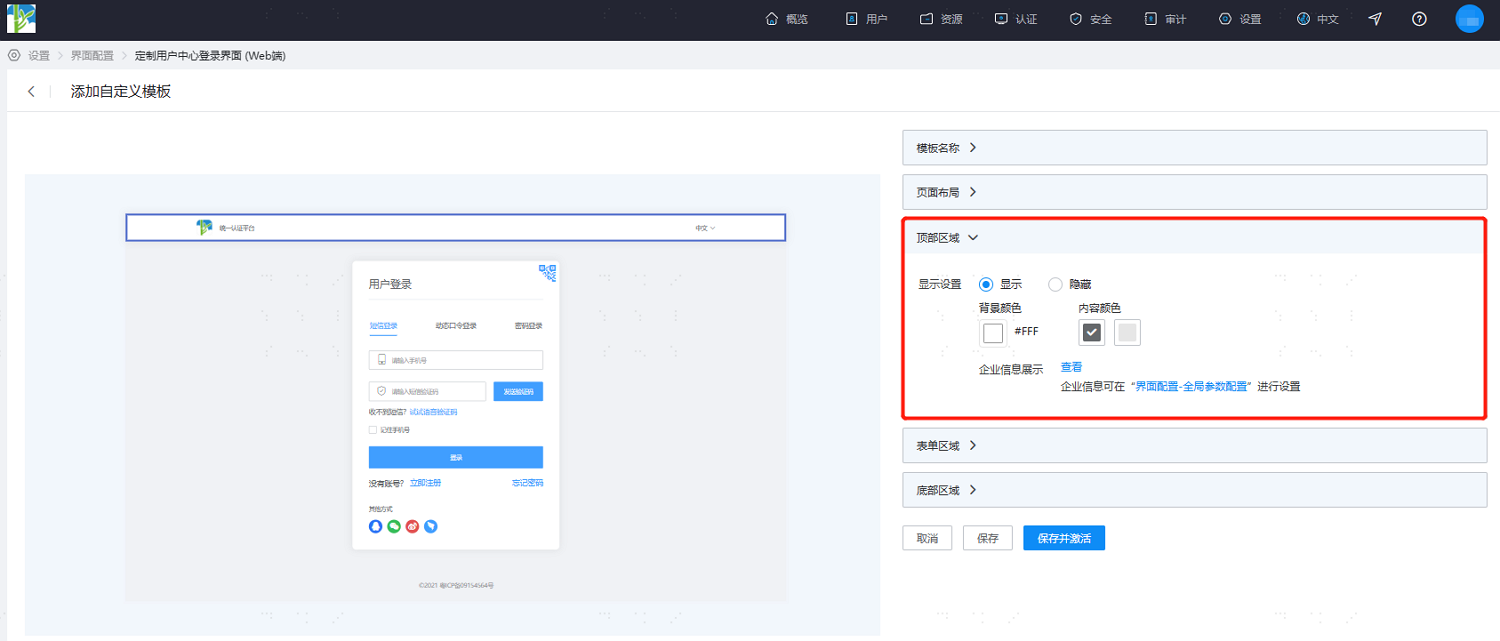Open the 认证 menu

click(x=1016, y=19)
